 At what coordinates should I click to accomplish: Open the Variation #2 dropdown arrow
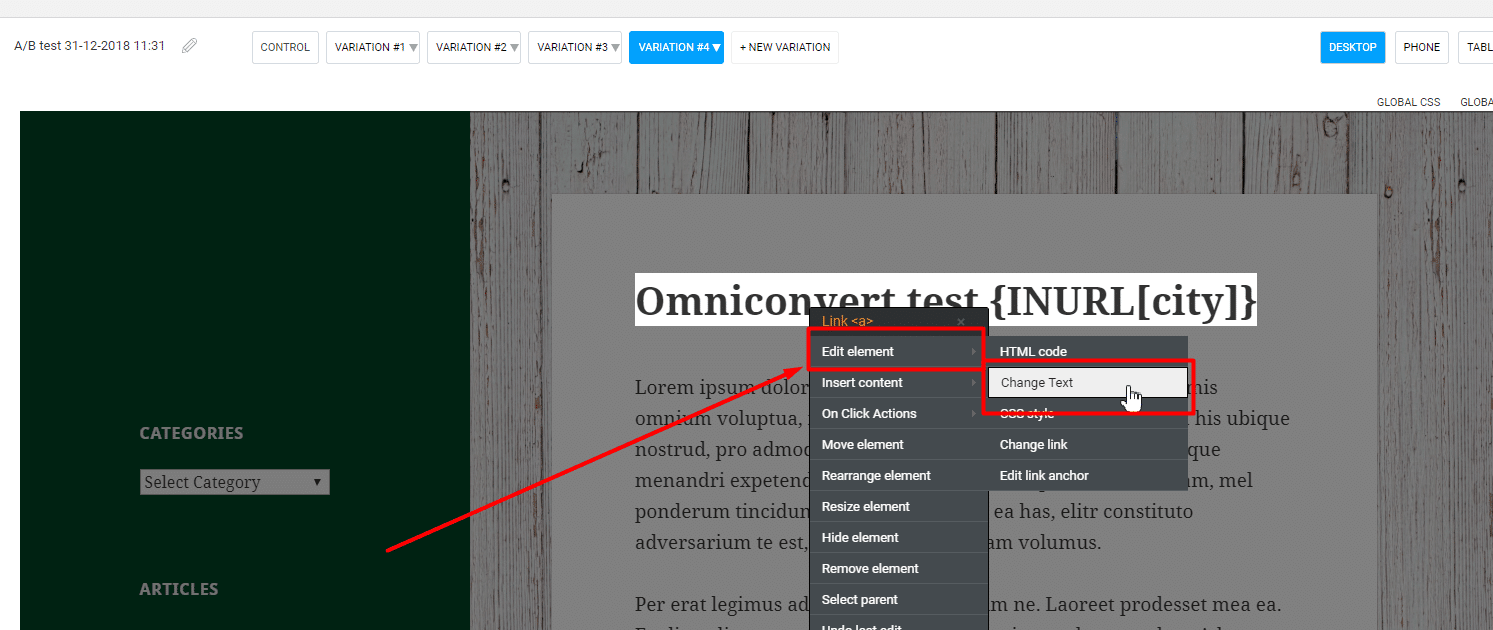[x=514, y=47]
